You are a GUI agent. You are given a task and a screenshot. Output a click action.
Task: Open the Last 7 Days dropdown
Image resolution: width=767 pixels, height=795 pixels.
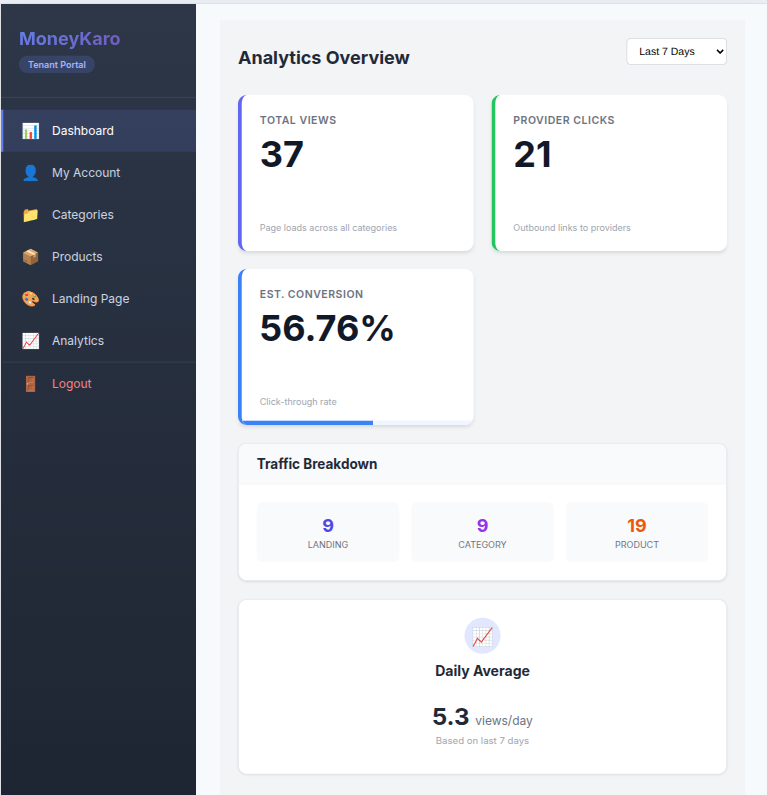(x=676, y=51)
